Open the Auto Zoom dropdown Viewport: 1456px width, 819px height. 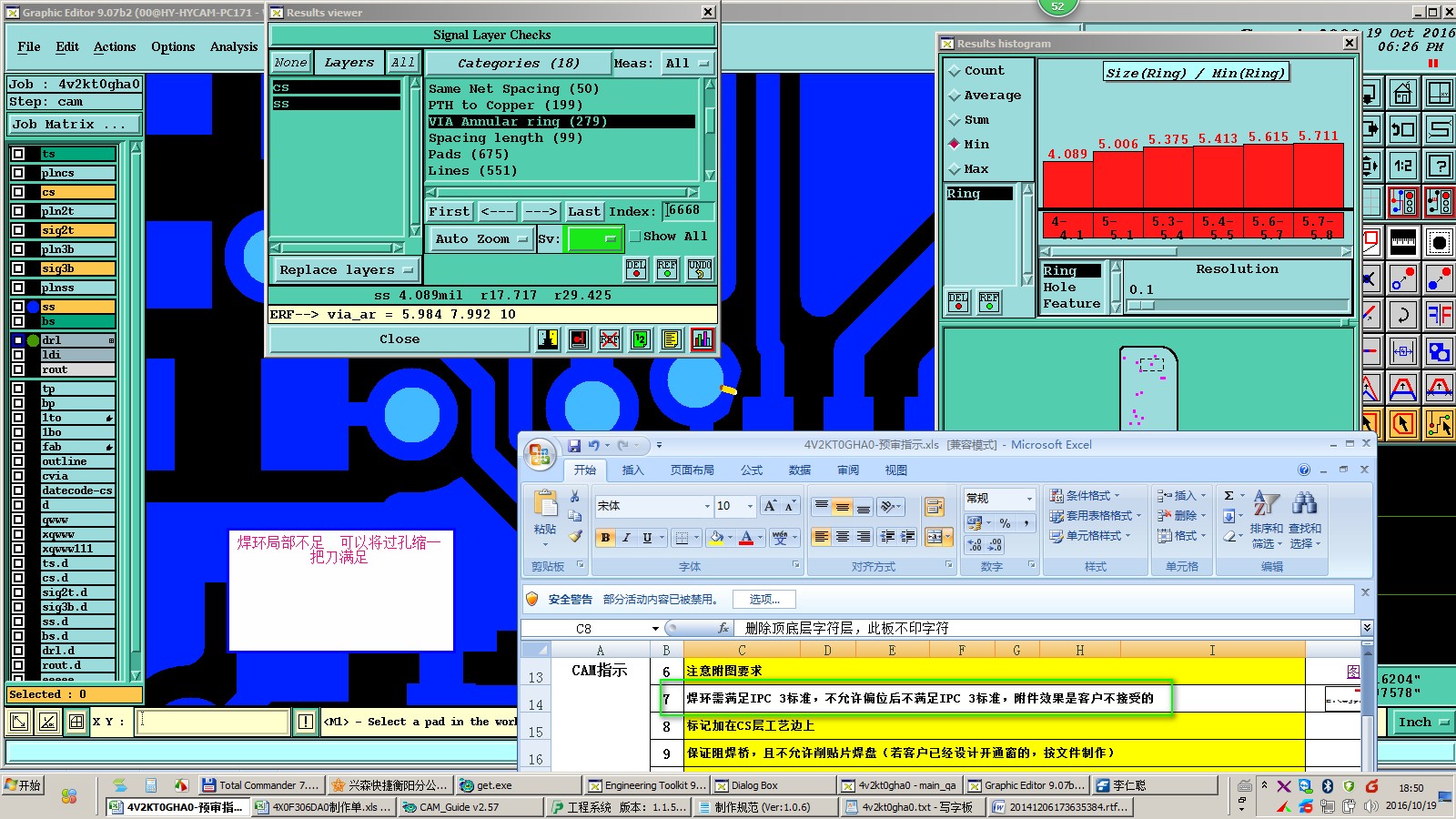[x=480, y=238]
